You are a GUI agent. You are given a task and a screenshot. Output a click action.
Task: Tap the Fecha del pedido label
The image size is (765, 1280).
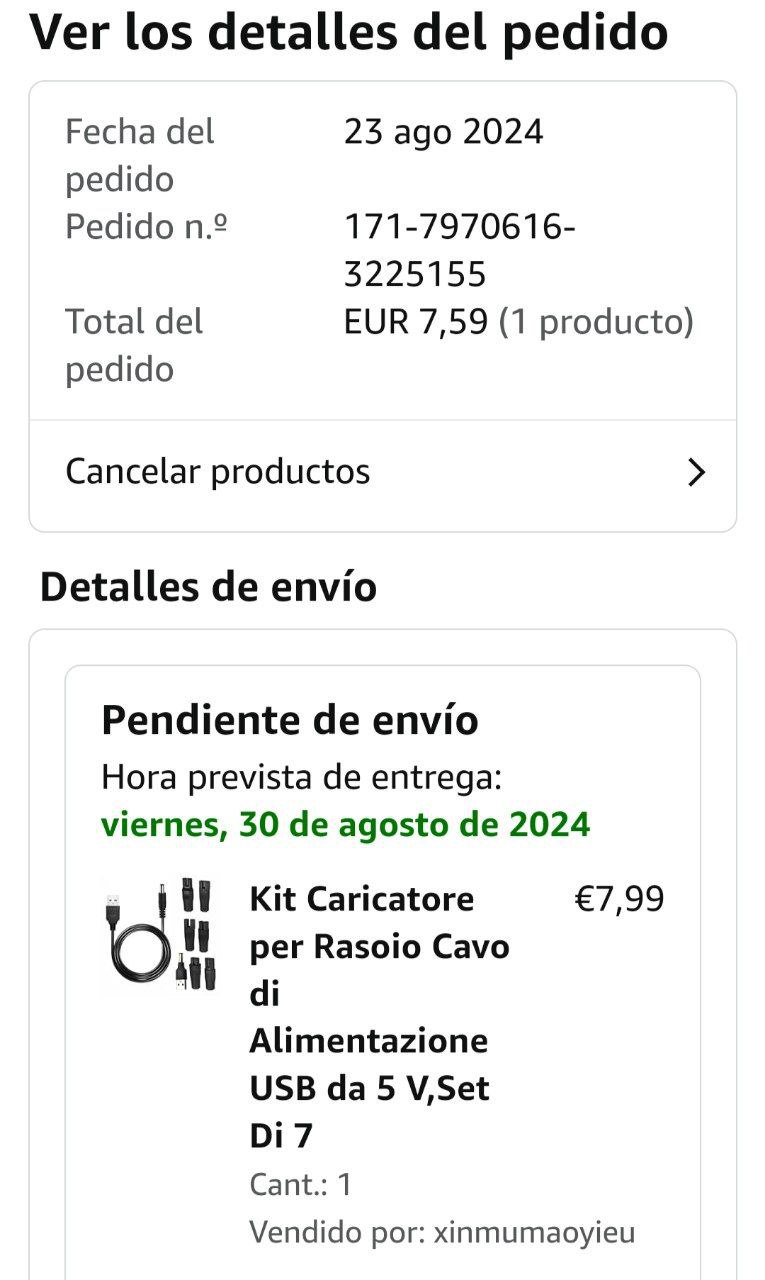click(x=140, y=155)
